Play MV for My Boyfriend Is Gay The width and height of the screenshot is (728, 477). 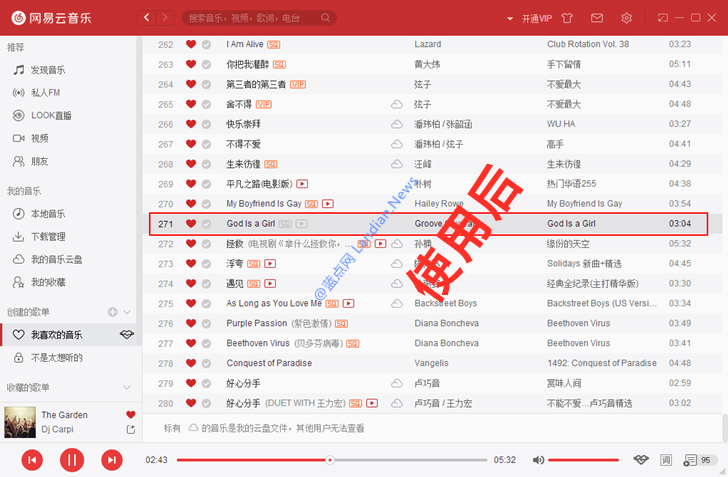[x=328, y=204]
